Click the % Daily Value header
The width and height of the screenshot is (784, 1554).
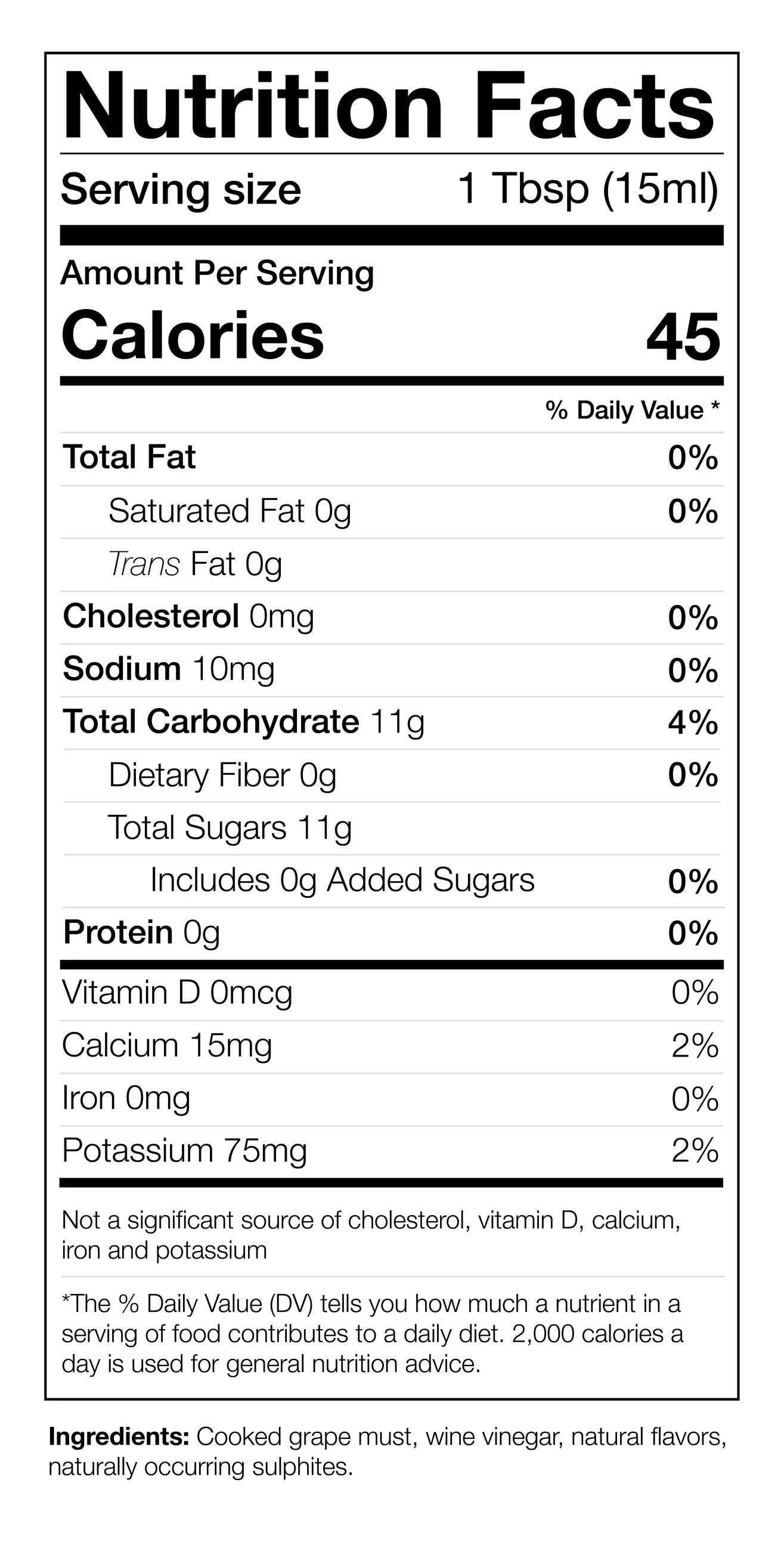pyautogui.click(x=632, y=410)
